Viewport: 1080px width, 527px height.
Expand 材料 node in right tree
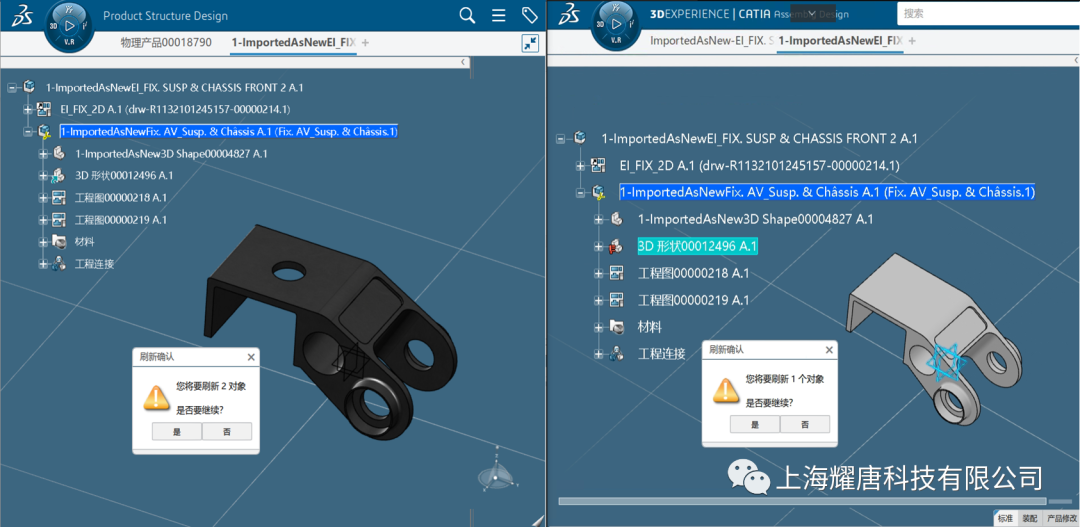599,327
